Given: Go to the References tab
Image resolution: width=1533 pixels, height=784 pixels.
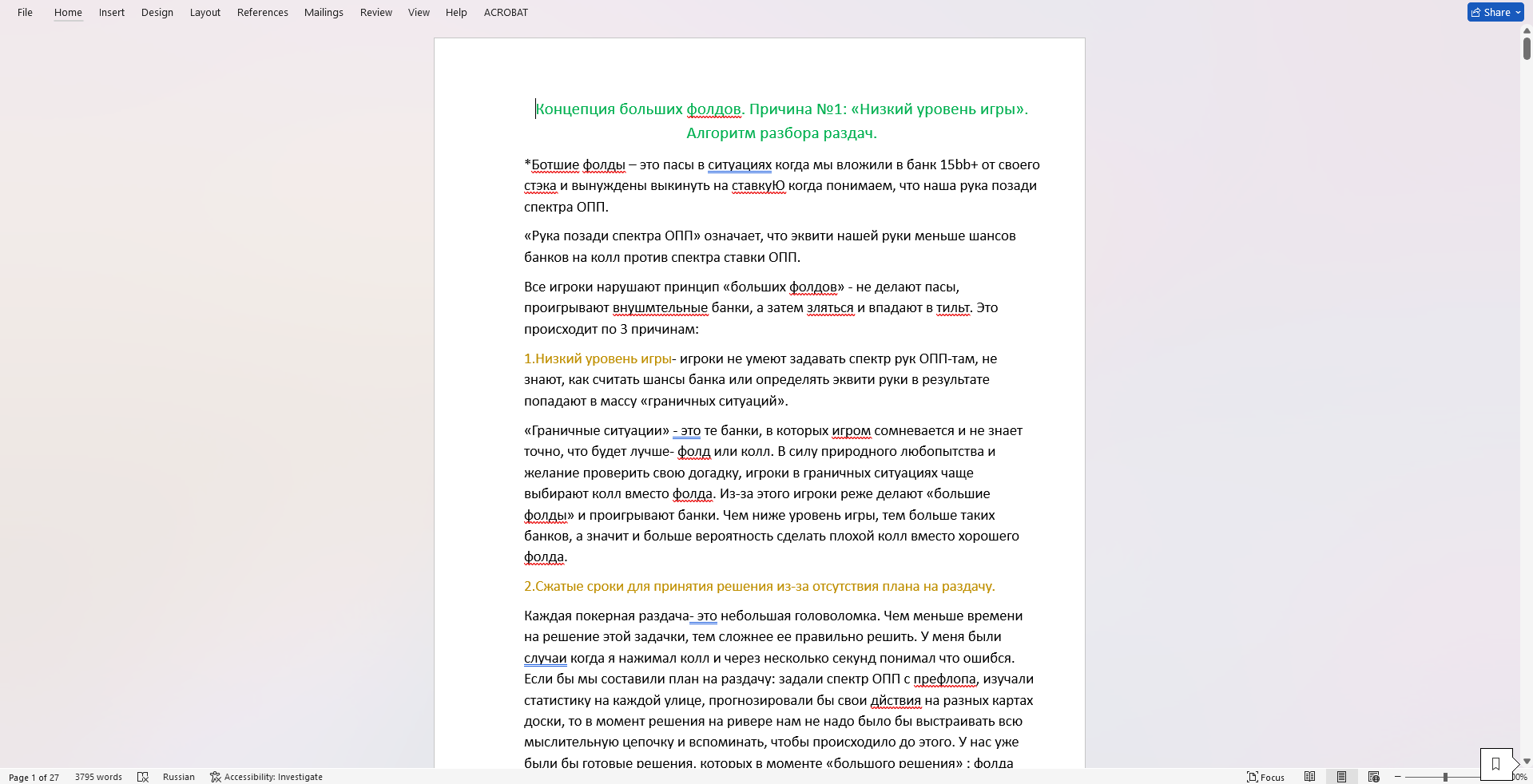Looking at the screenshot, I should (x=263, y=12).
